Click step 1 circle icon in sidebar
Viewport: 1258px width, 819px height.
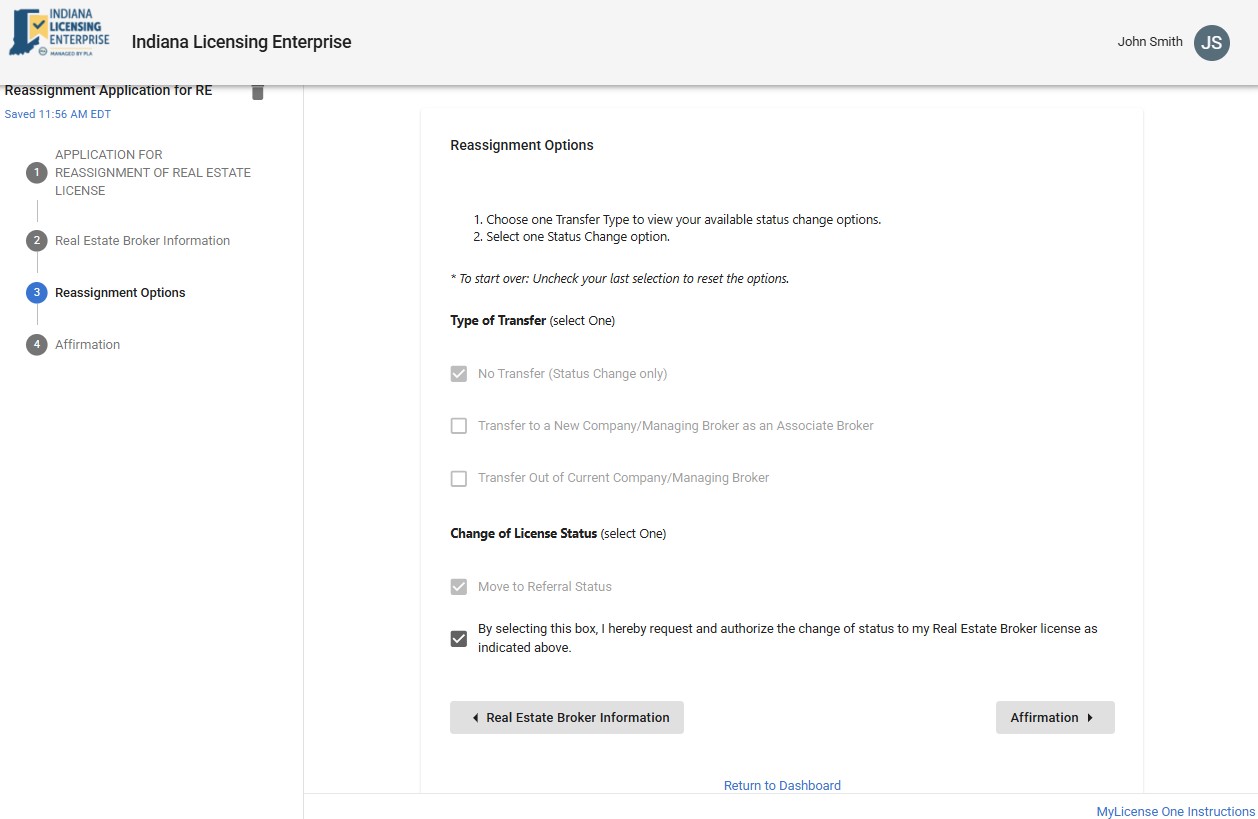[37, 173]
